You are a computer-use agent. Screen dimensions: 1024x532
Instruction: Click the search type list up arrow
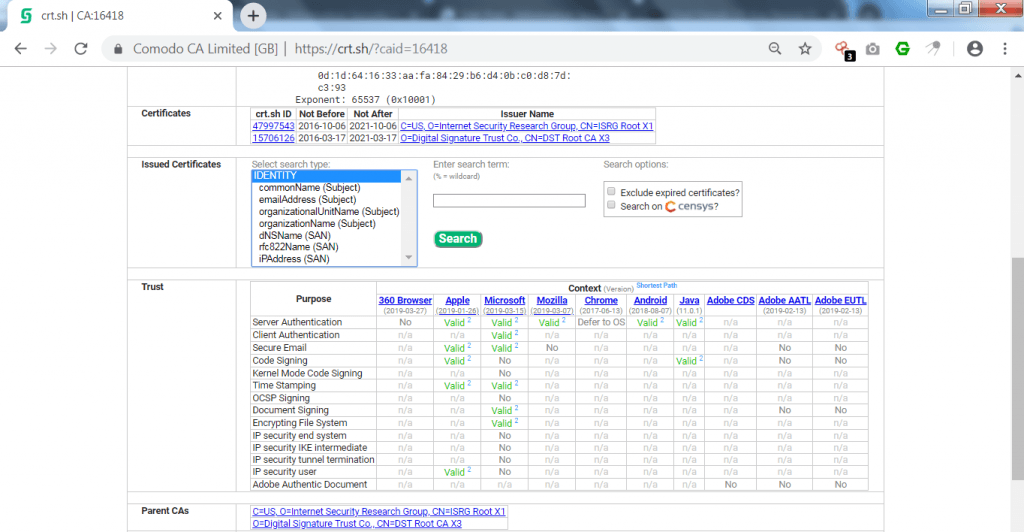pos(409,178)
